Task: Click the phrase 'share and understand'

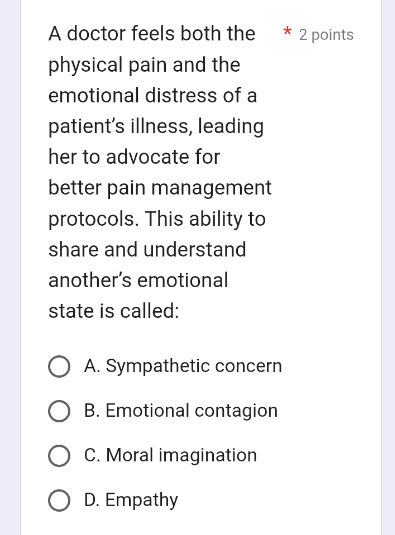Action: (x=147, y=249)
